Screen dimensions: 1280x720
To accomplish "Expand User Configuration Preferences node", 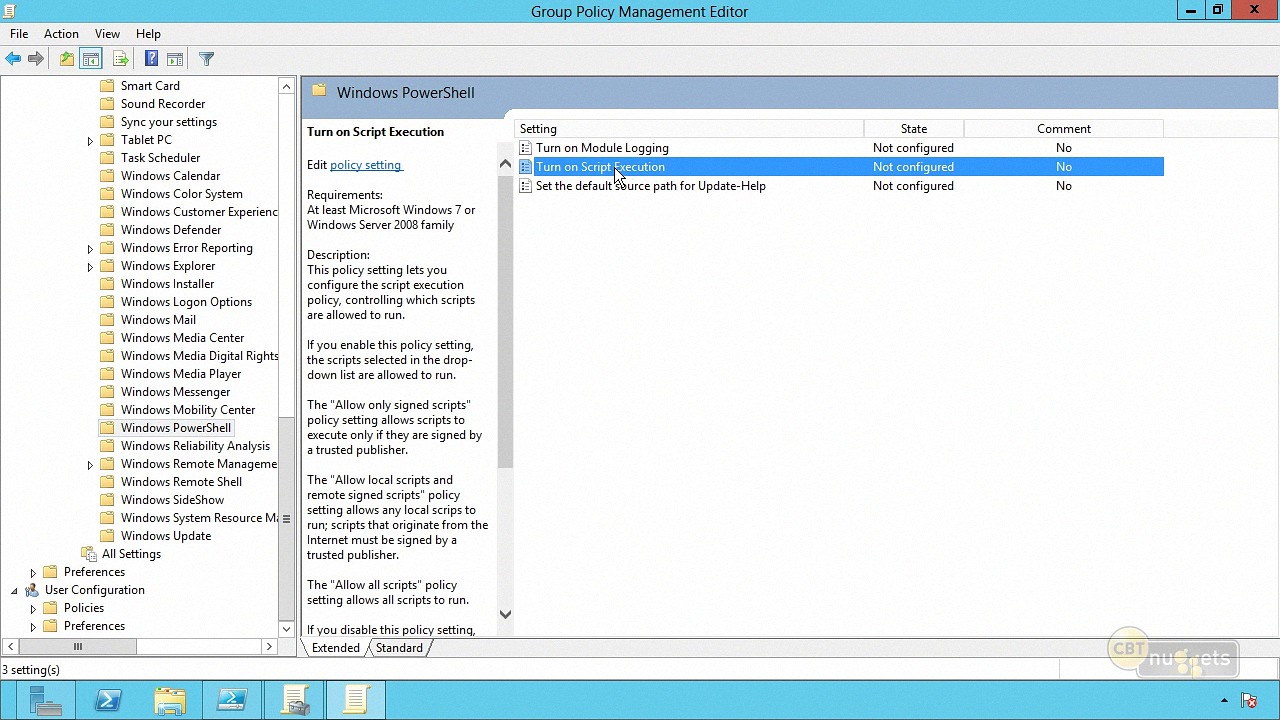I will click(x=33, y=627).
